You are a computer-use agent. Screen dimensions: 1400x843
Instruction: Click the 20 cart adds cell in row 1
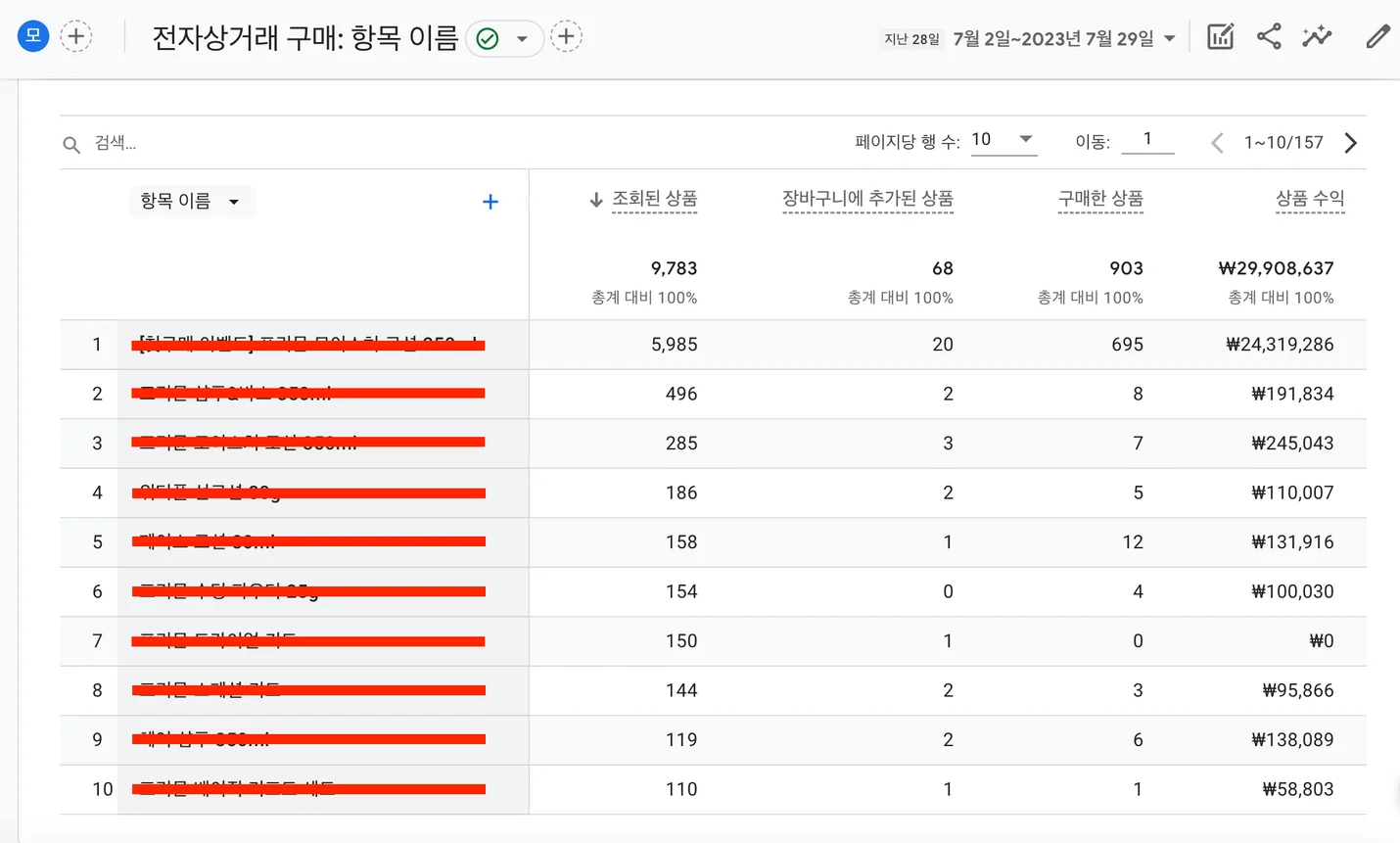[943, 345]
